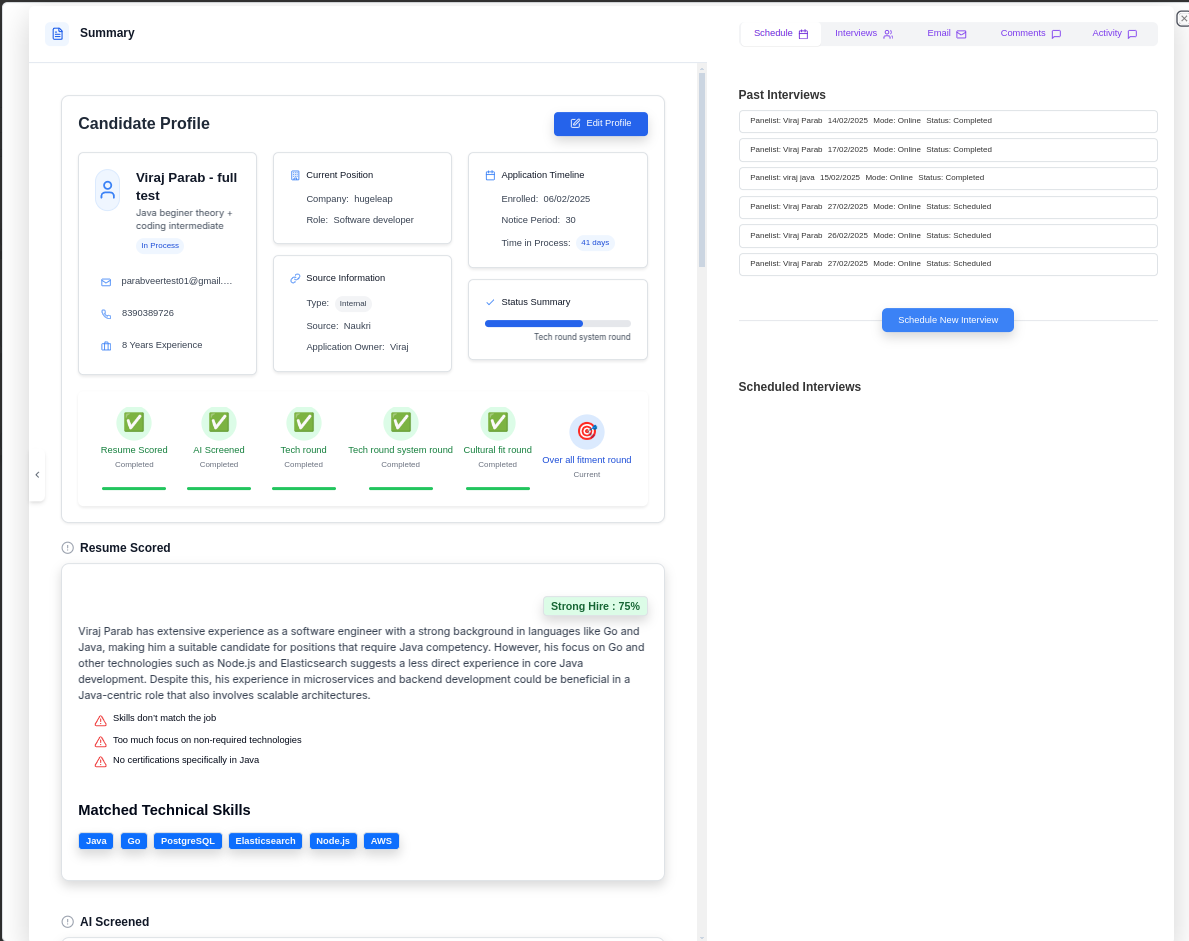Viewport: 1189px width, 941px height.
Task: Click the Cultural fit round checkmark icon
Action: click(x=497, y=421)
